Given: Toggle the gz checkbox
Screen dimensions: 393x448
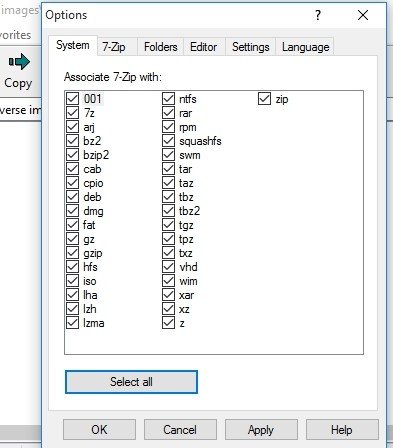Looking at the screenshot, I should 72,239.
